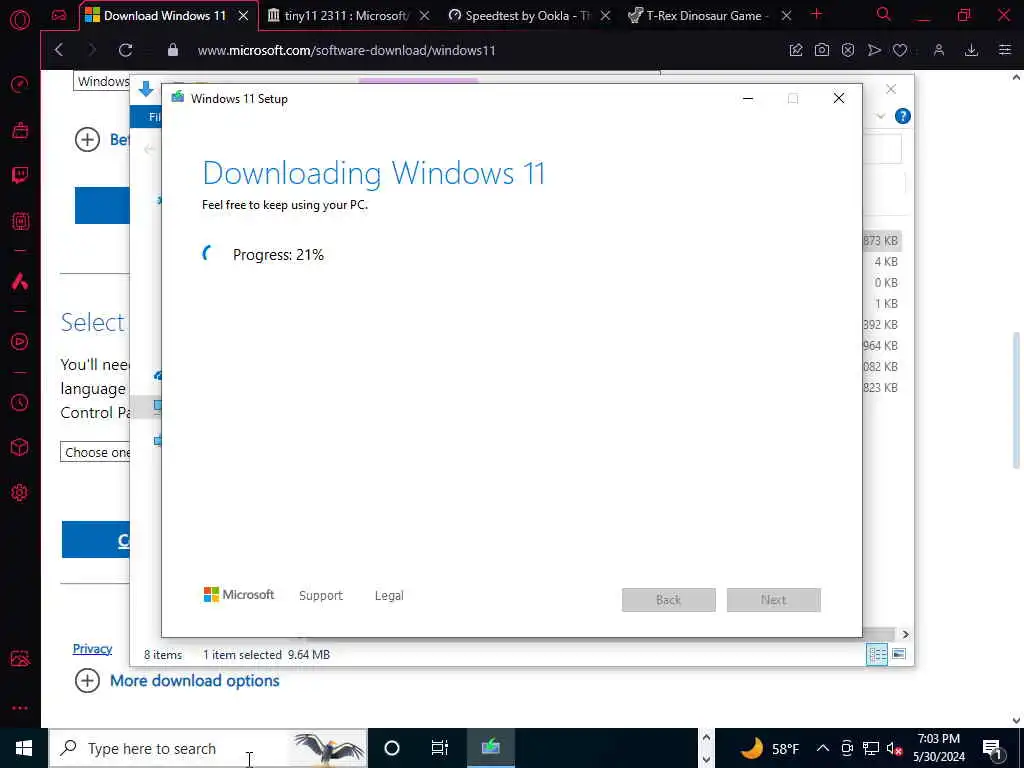The height and width of the screenshot is (768, 1024).
Task: Select Windows 11 Setup taskbar button
Action: 491,748
